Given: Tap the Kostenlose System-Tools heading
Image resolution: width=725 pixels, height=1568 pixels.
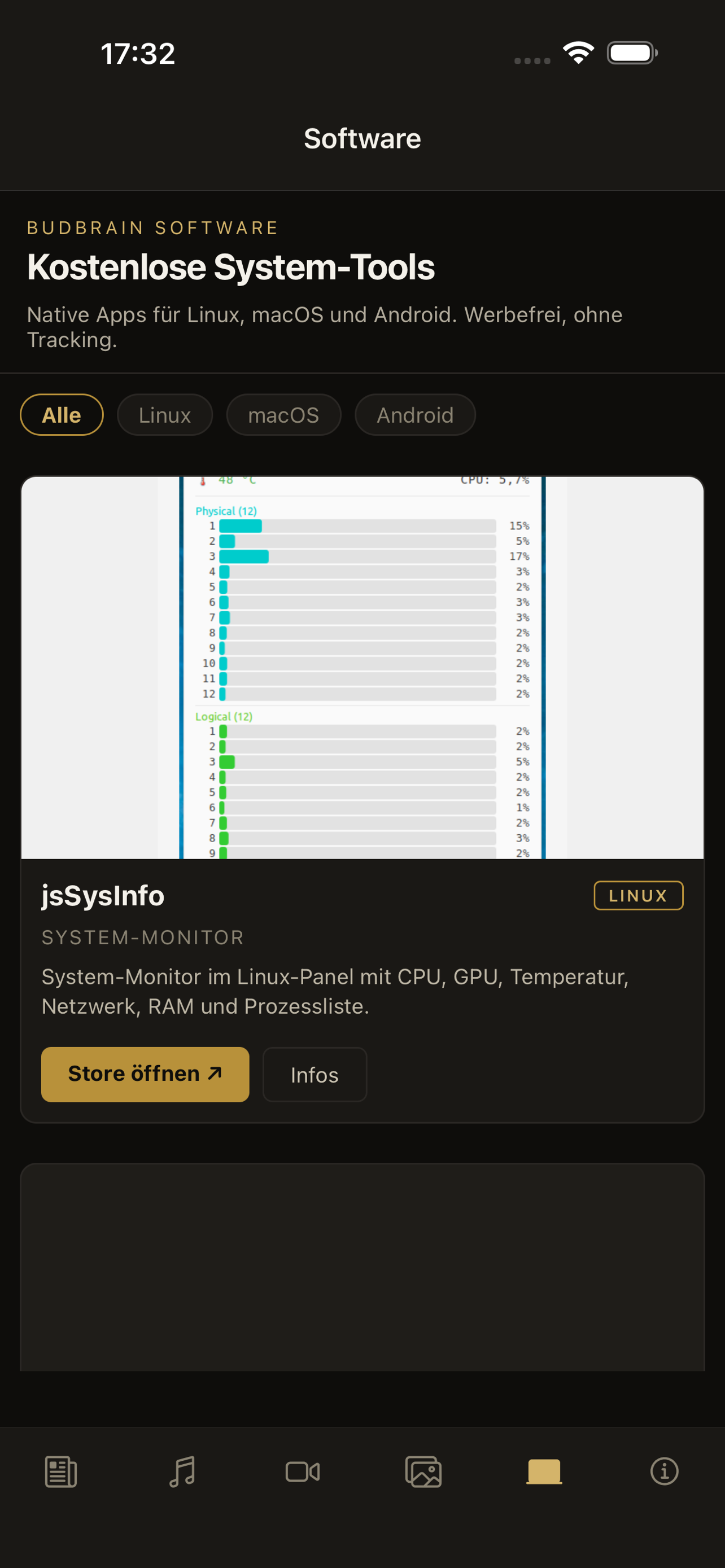Looking at the screenshot, I should (x=231, y=267).
